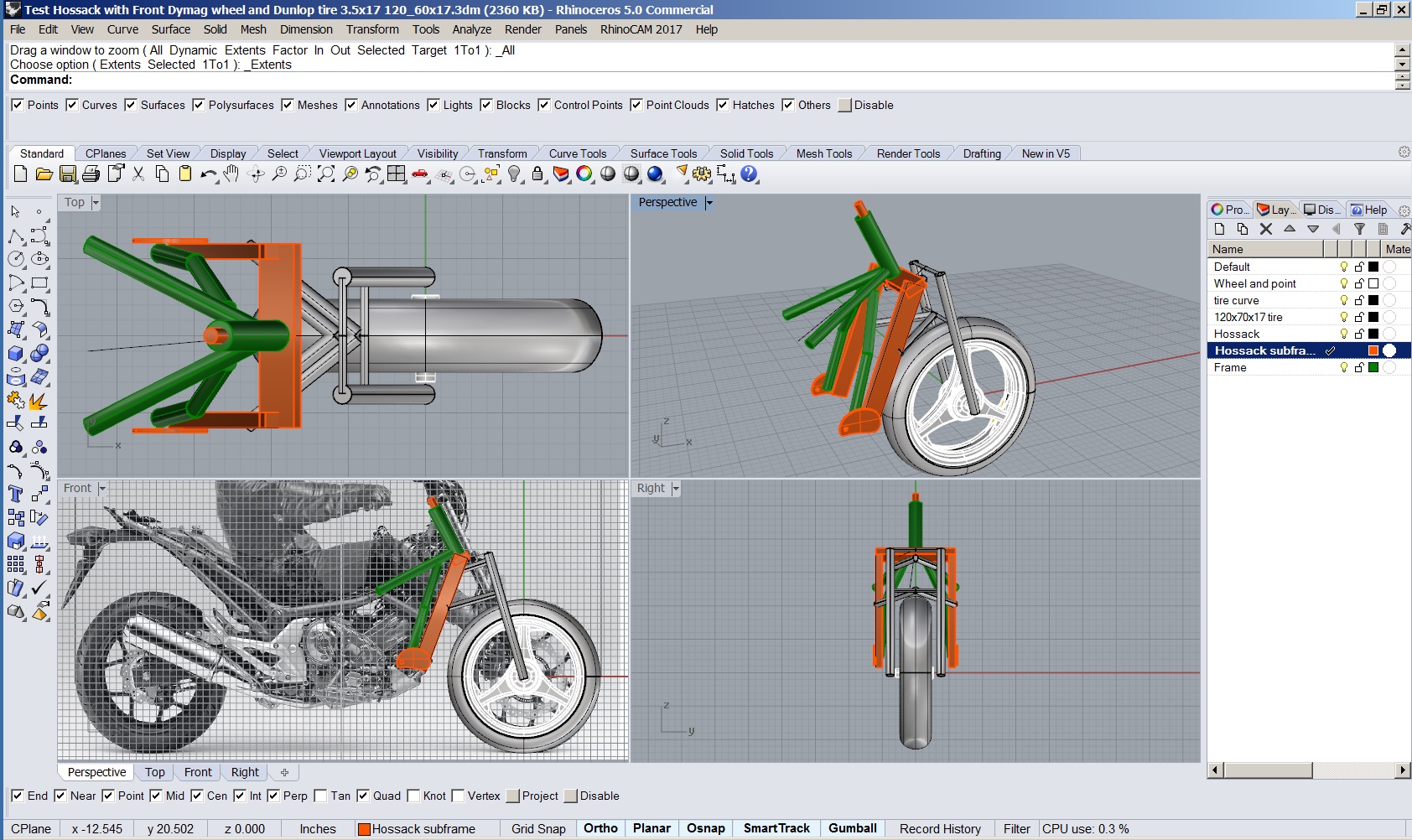Print using the printer icon
1412x840 pixels.
tap(91, 174)
